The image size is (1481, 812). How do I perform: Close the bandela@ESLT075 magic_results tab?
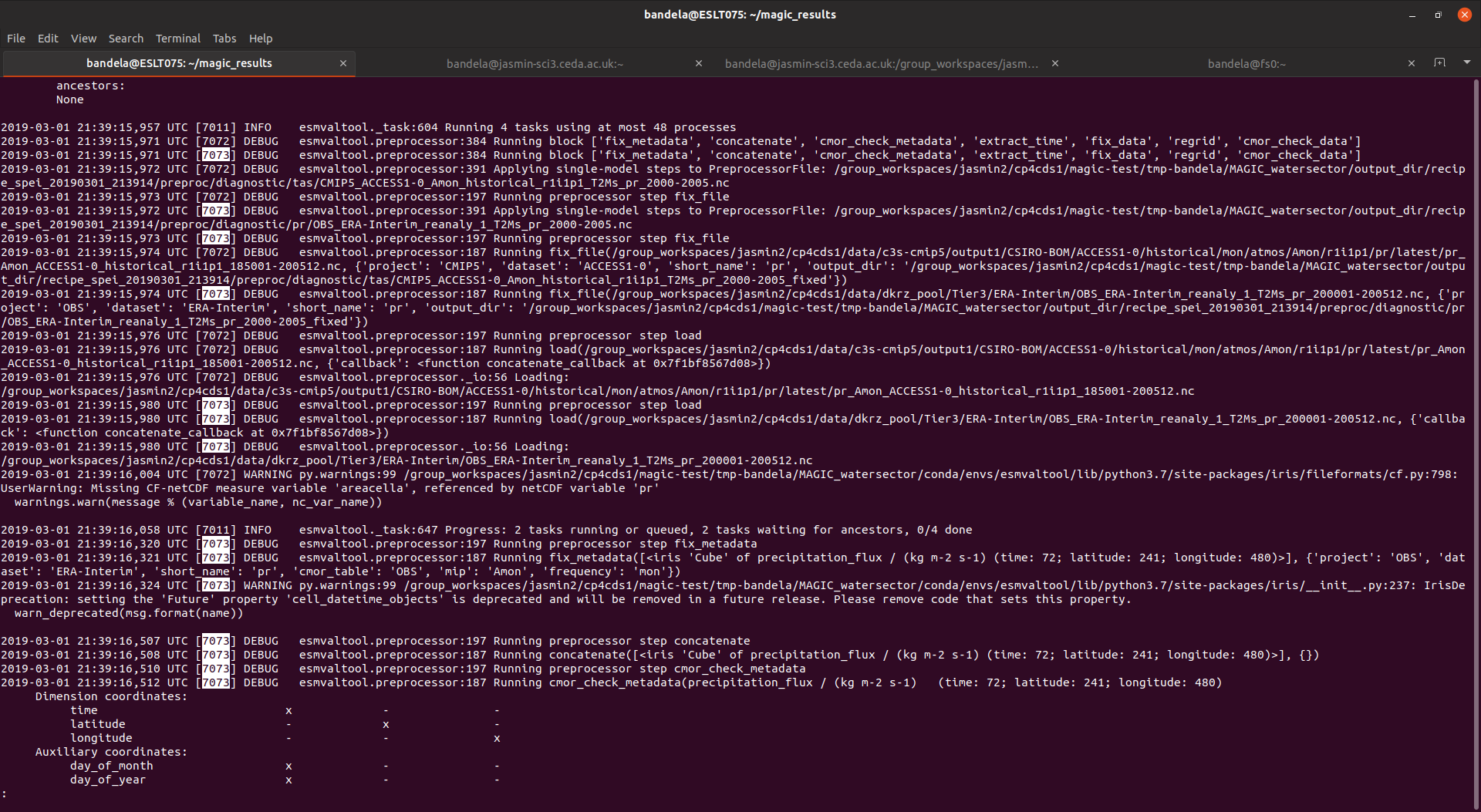click(343, 63)
